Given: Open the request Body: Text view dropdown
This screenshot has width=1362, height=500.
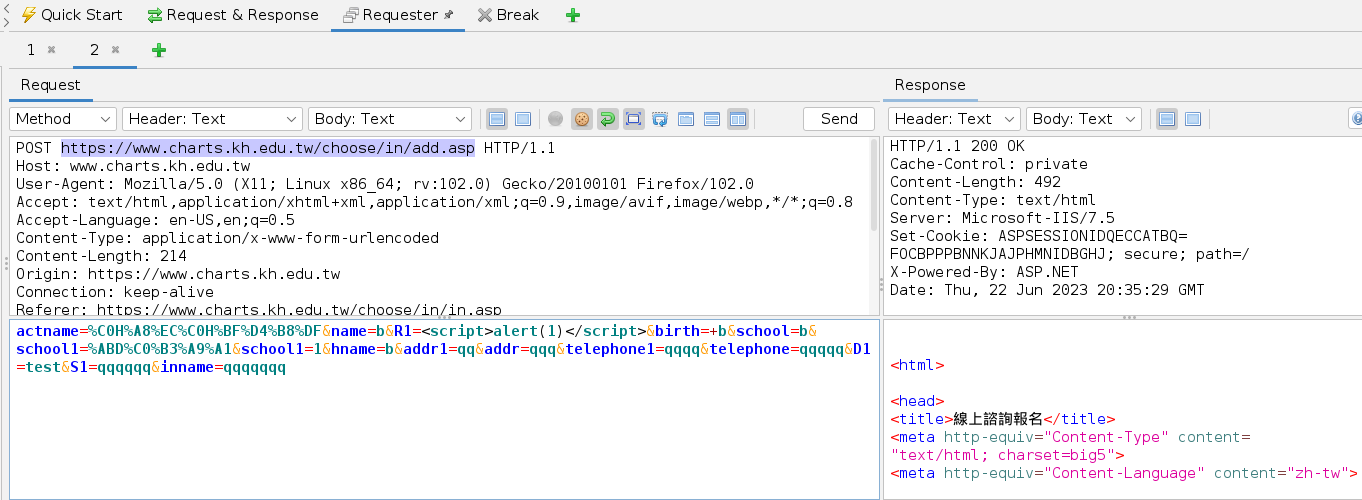Looking at the screenshot, I should point(390,119).
